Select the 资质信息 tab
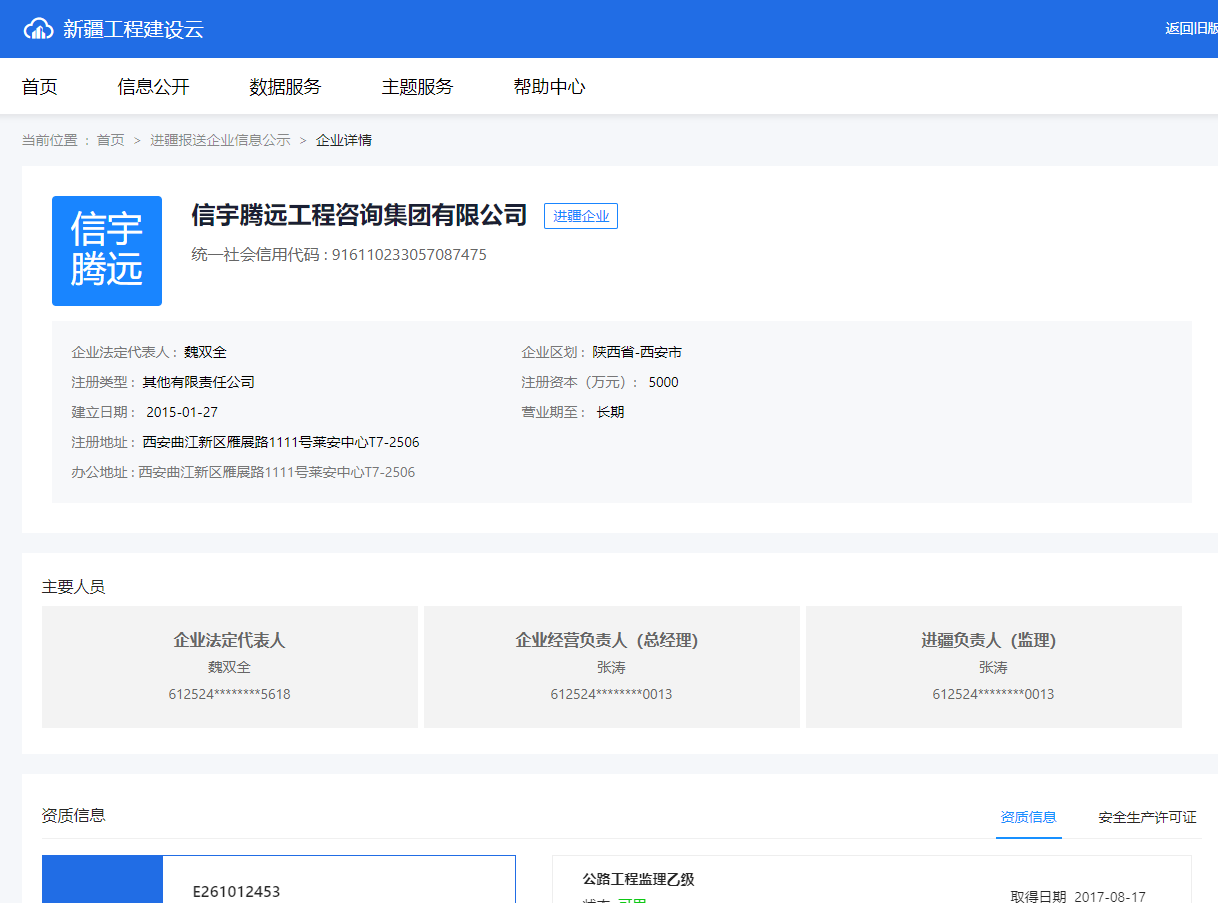The width and height of the screenshot is (1218, 903). coord(1028,816)
